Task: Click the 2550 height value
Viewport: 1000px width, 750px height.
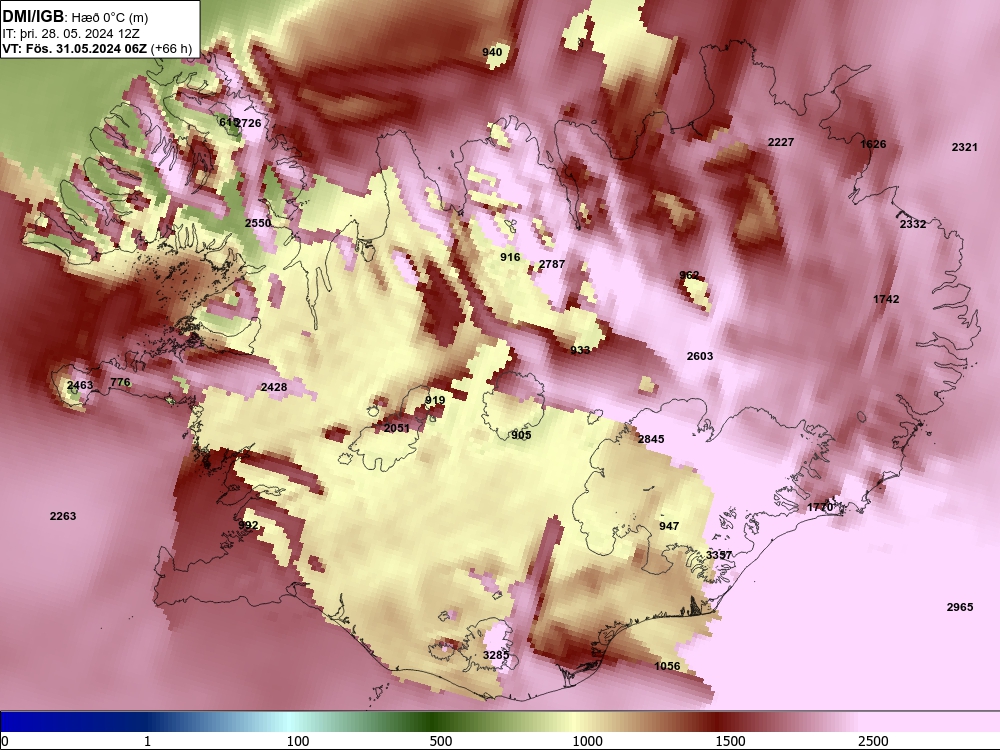Action: coord(258,223)
